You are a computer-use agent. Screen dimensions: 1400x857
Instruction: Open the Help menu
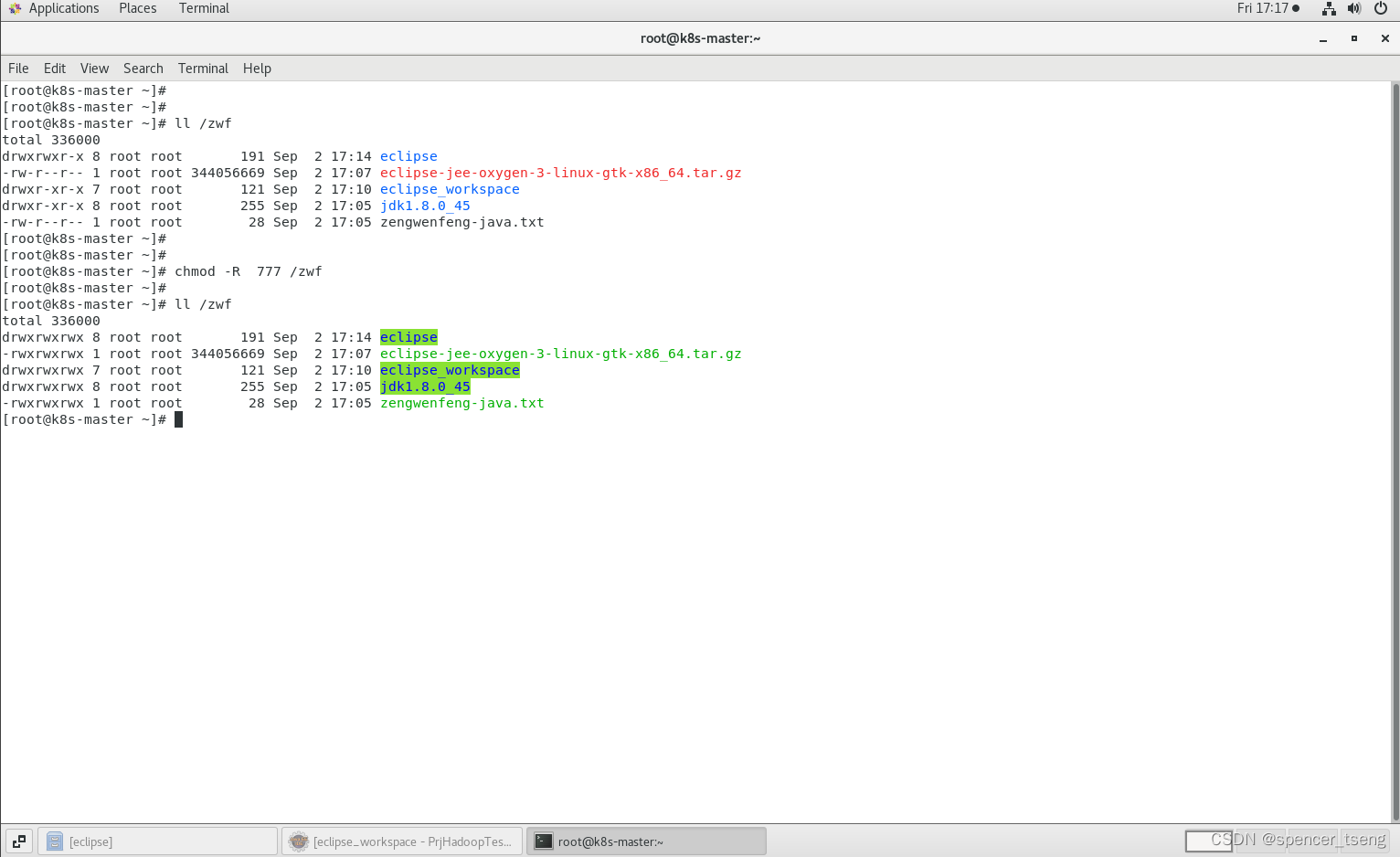click(257, 68)
